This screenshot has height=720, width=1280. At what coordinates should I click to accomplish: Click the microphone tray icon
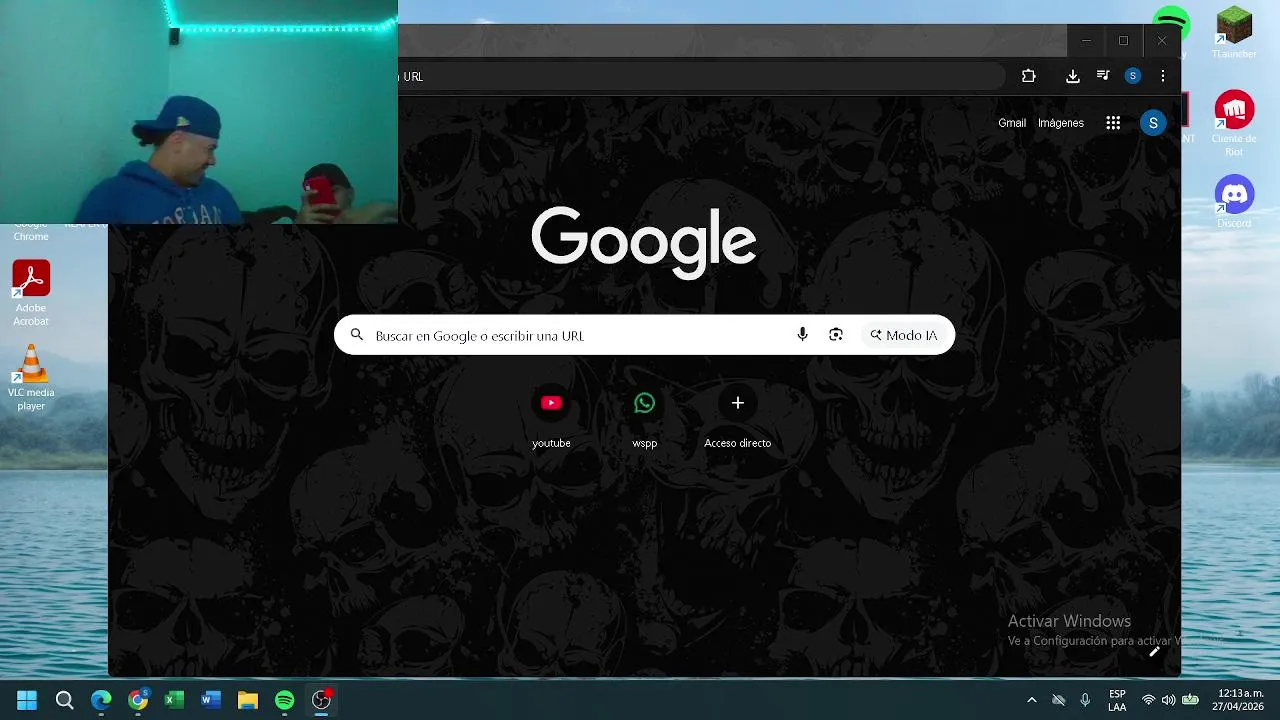[x=1085, y=700]
